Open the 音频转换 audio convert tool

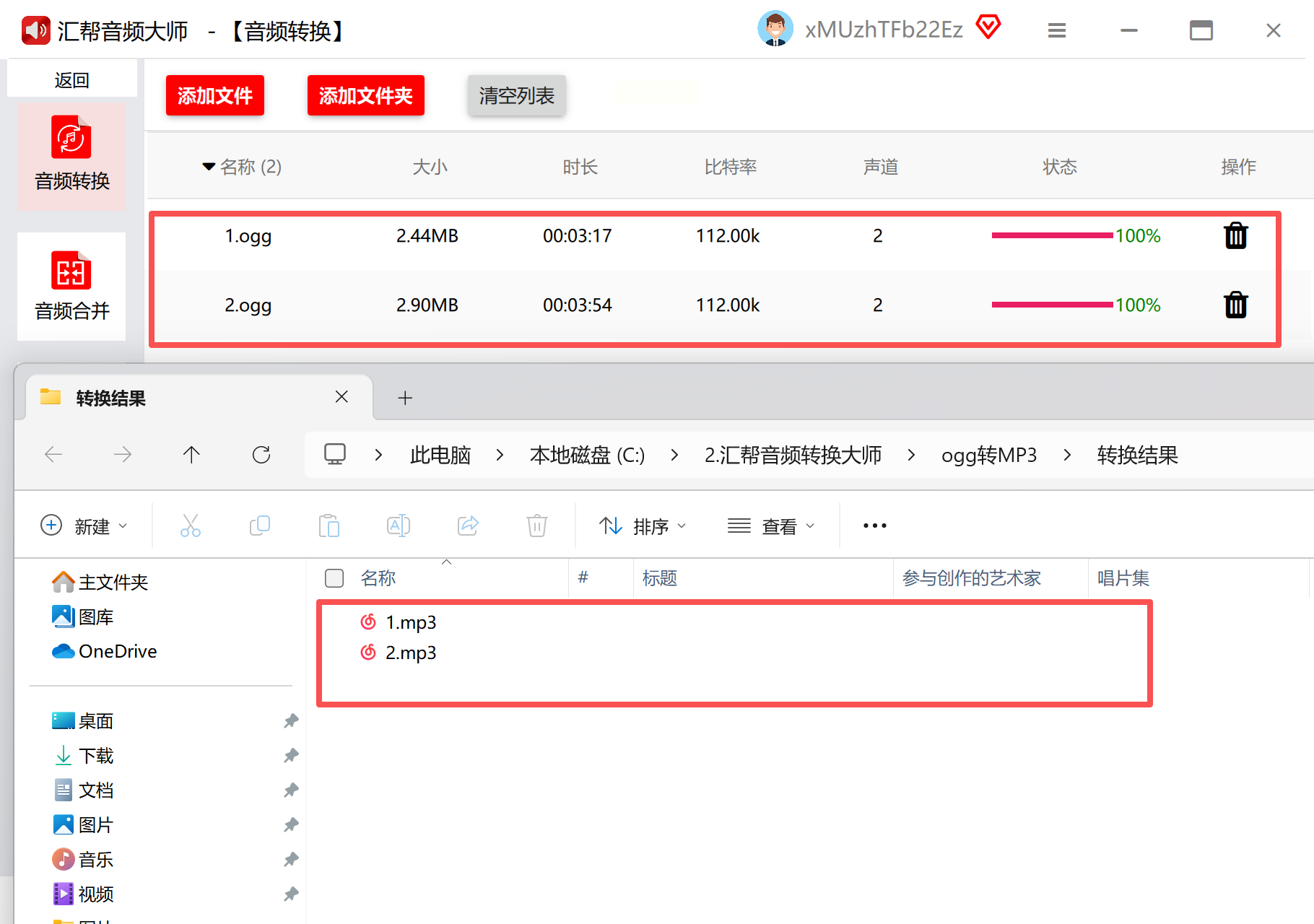[x=71, y=155]
